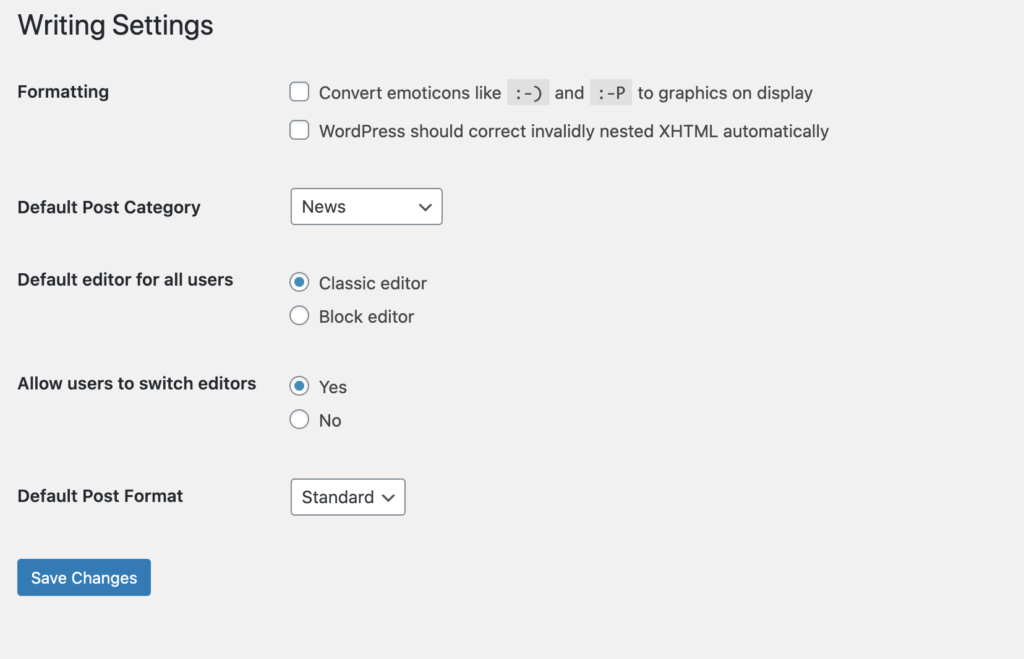
Task: Click the "Block editor" label text
Action: point(366,317)
